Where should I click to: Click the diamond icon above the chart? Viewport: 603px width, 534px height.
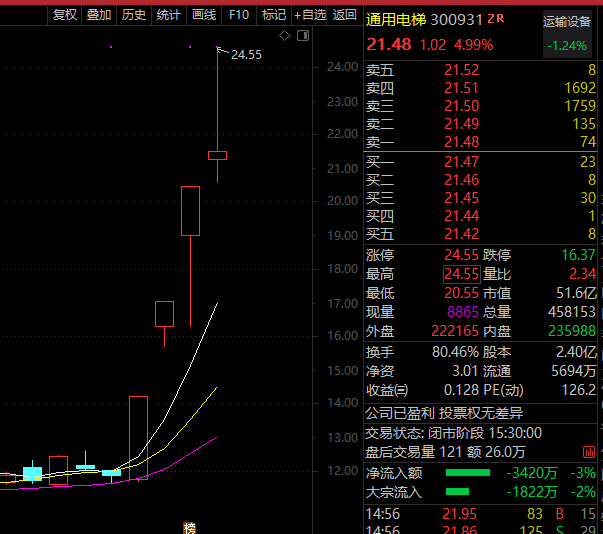285,36
